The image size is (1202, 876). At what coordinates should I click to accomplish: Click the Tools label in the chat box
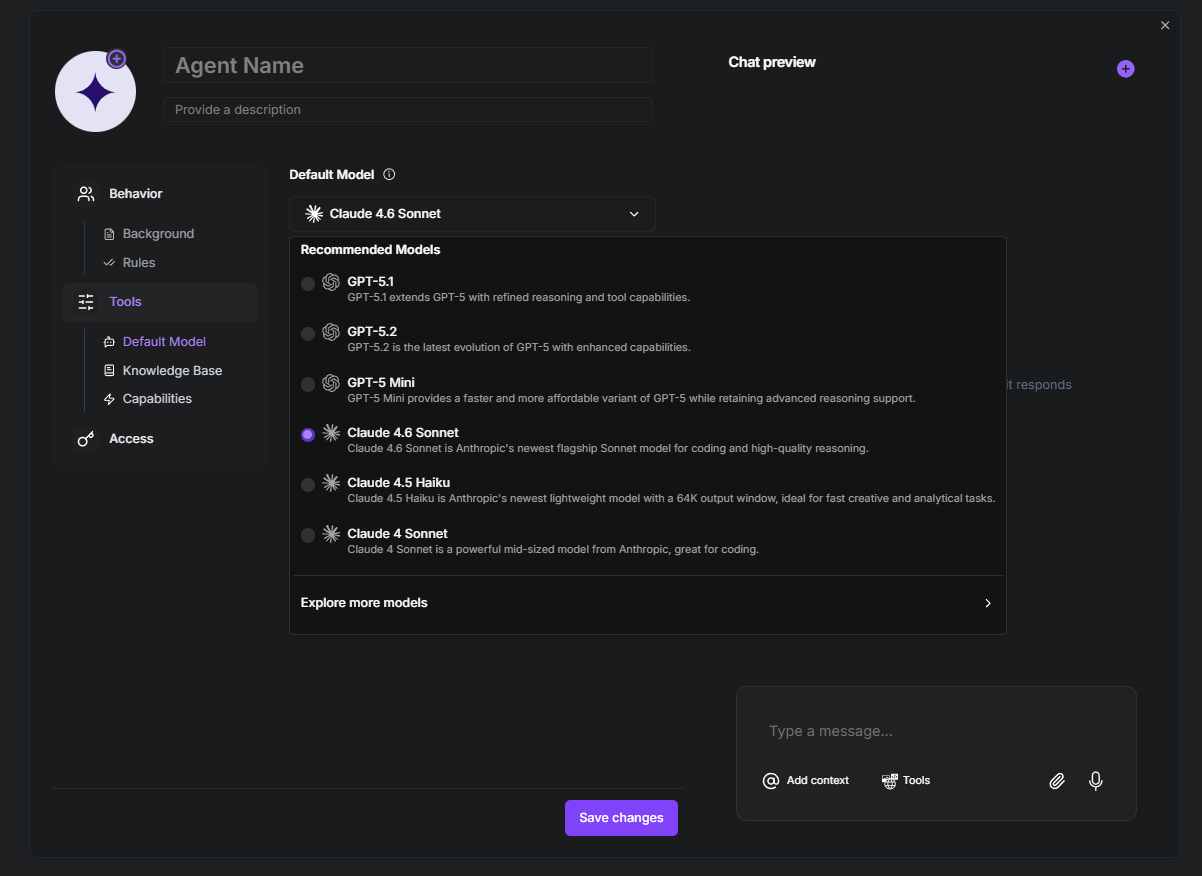[916, 781]
